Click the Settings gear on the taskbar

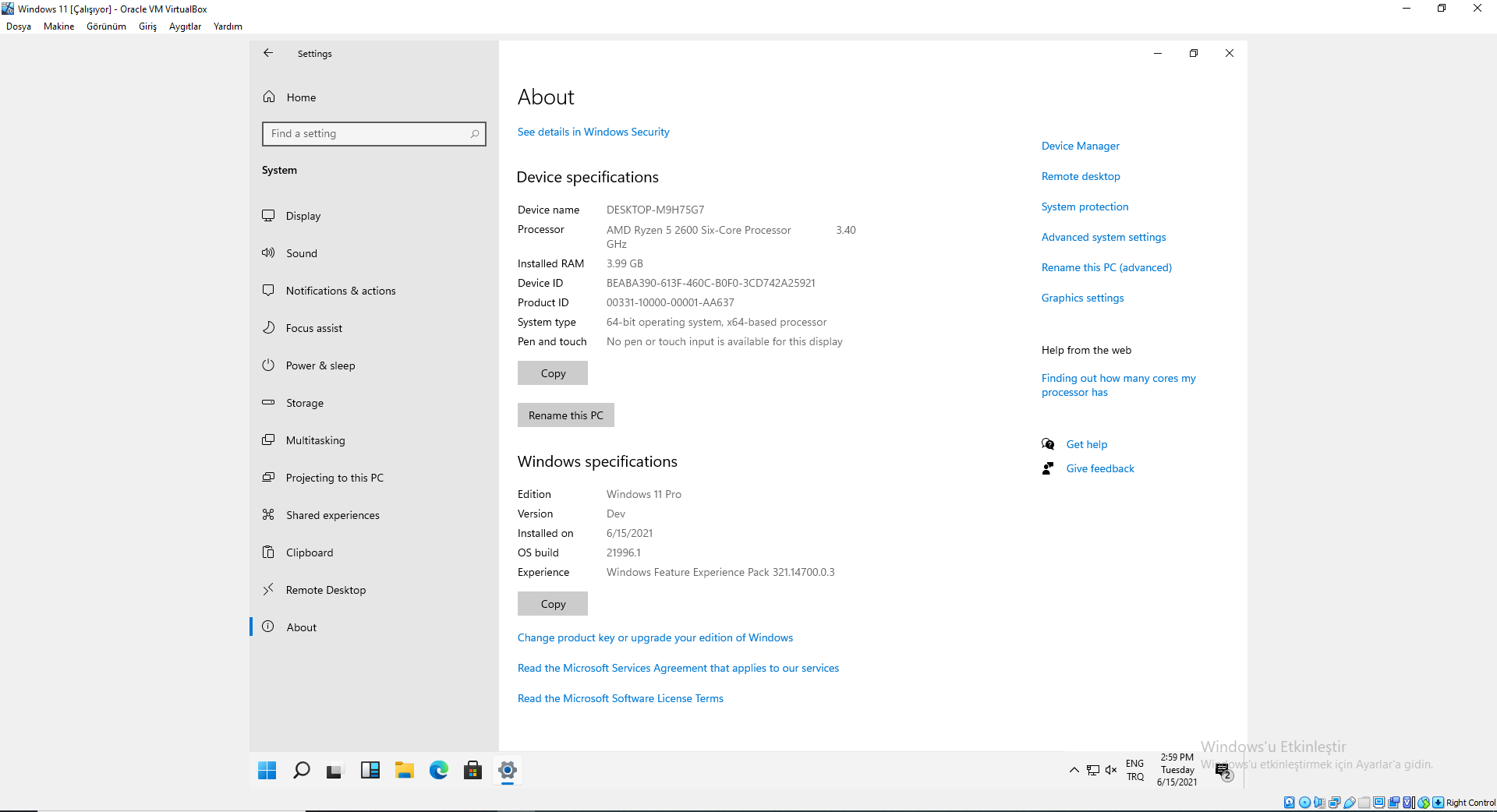click(507, 771)
